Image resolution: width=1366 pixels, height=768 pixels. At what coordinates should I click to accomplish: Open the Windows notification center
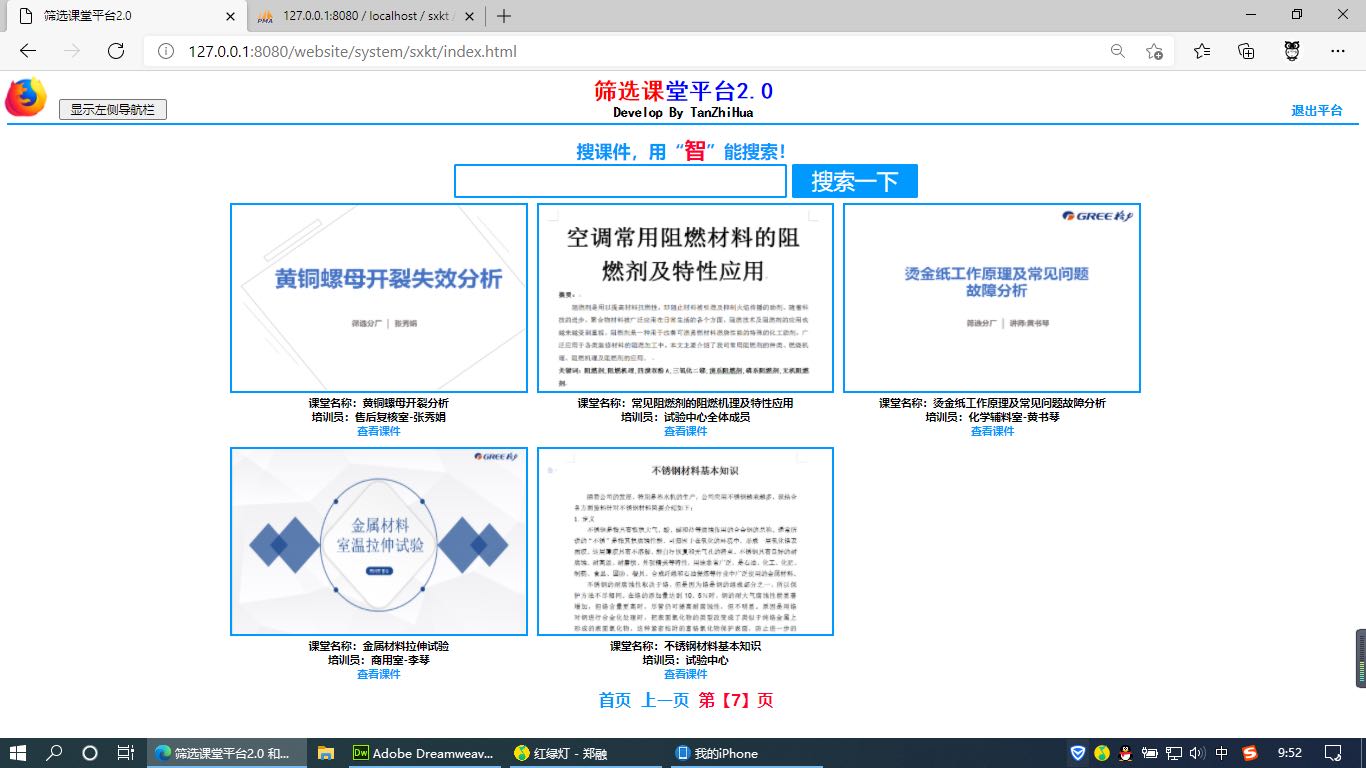pos(1332,753)
